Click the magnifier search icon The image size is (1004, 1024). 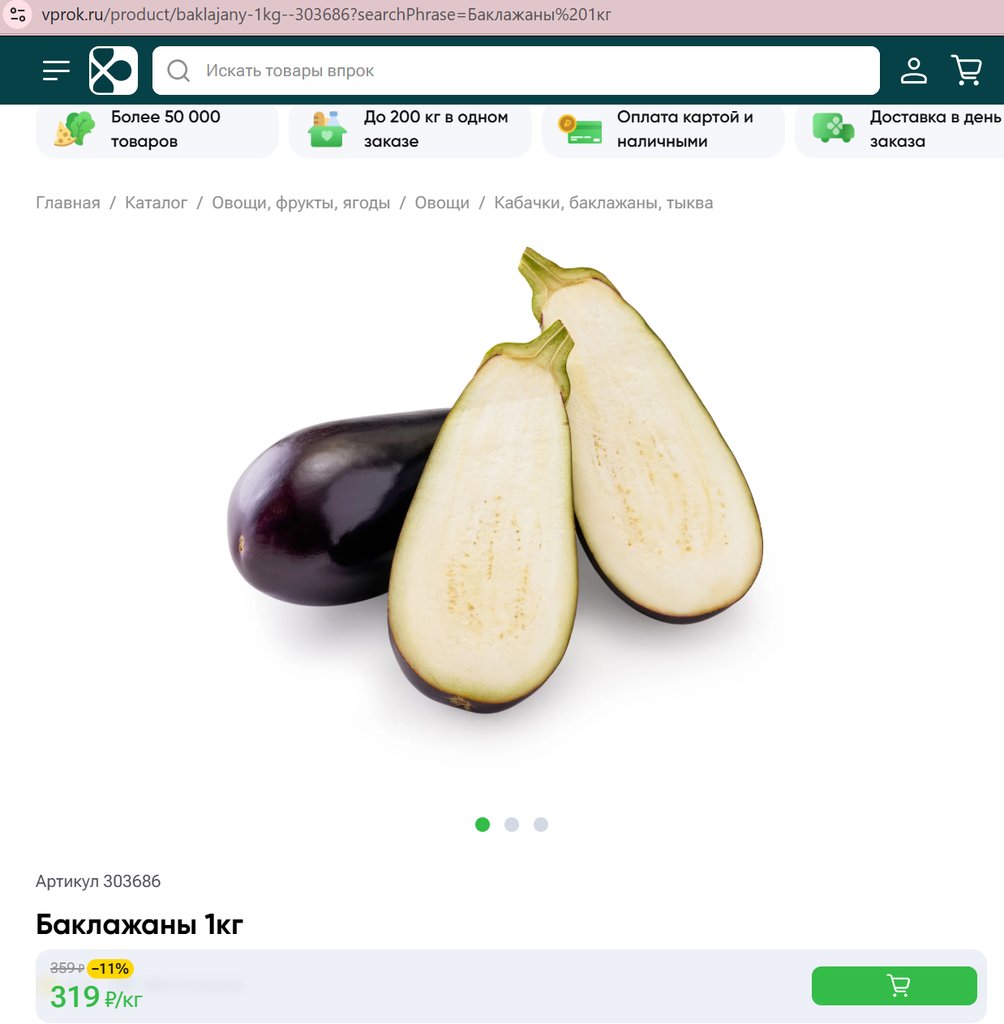coord(178,71)
